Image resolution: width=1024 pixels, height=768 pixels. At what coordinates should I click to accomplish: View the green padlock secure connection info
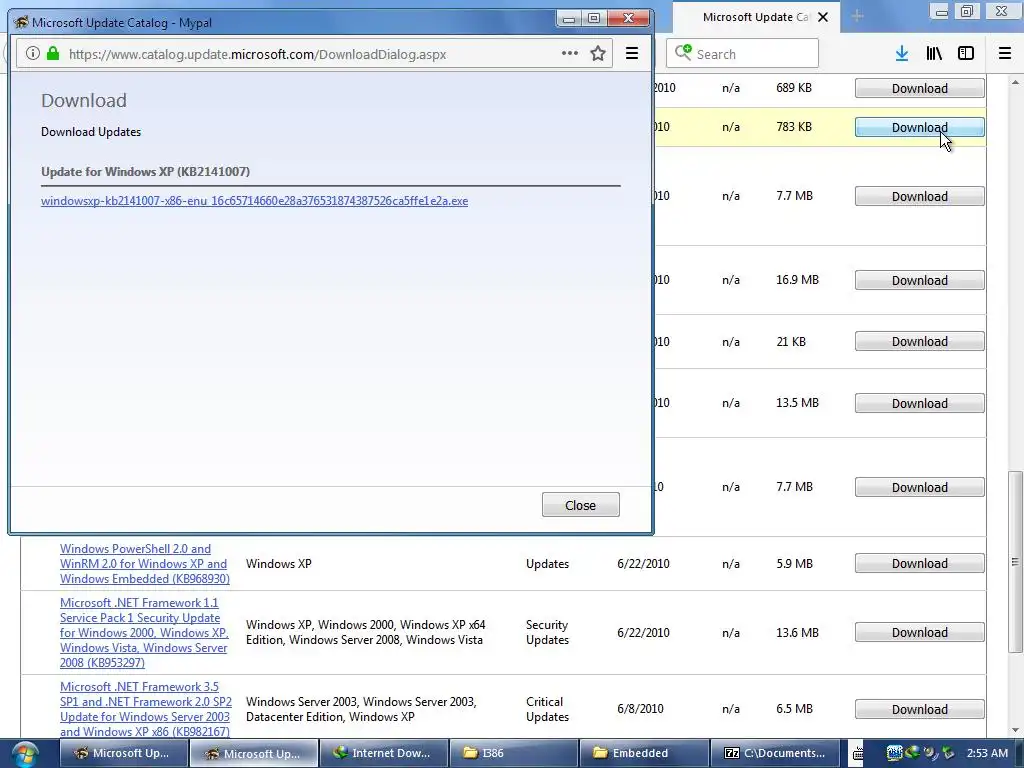click(x=53, y=54)
